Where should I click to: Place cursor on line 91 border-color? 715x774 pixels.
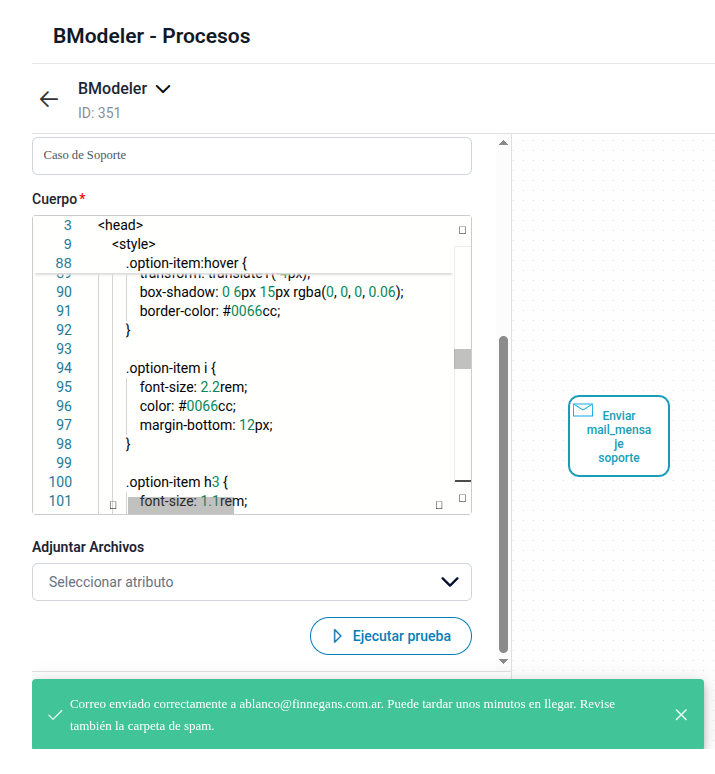[x=210, y=311]
